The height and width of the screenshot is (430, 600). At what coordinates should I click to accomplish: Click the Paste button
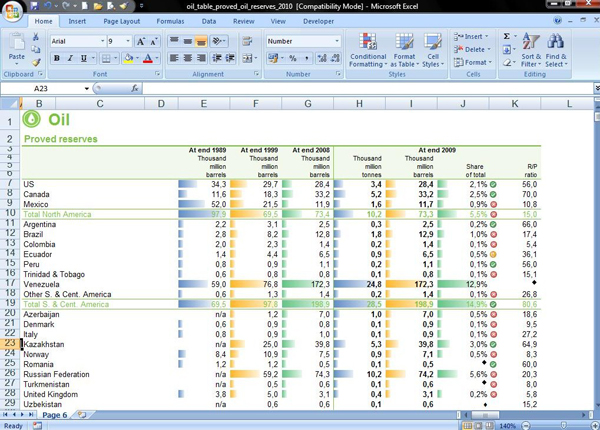(x=16, y=50)
